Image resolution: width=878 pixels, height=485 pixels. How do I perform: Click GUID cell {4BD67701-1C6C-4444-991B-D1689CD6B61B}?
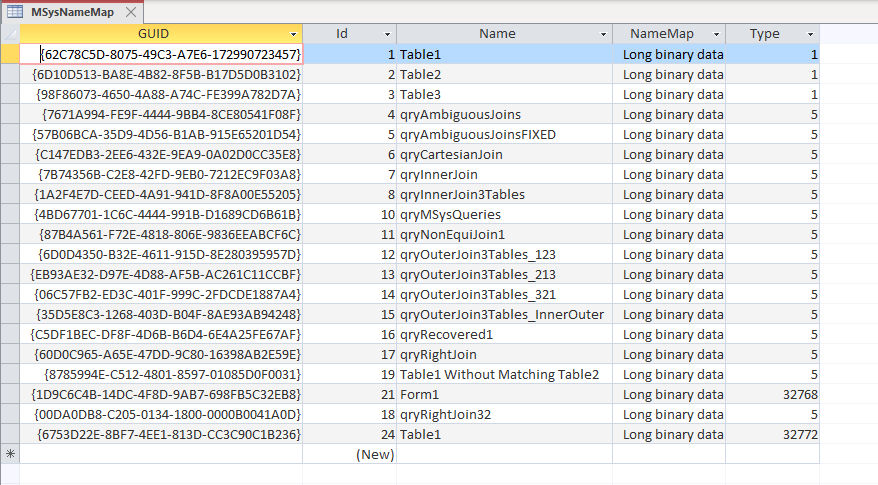[x=161, y=214]
